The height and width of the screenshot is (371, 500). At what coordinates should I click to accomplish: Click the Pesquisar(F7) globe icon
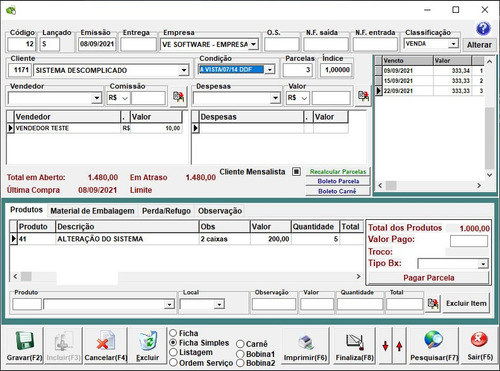(434, 340)
